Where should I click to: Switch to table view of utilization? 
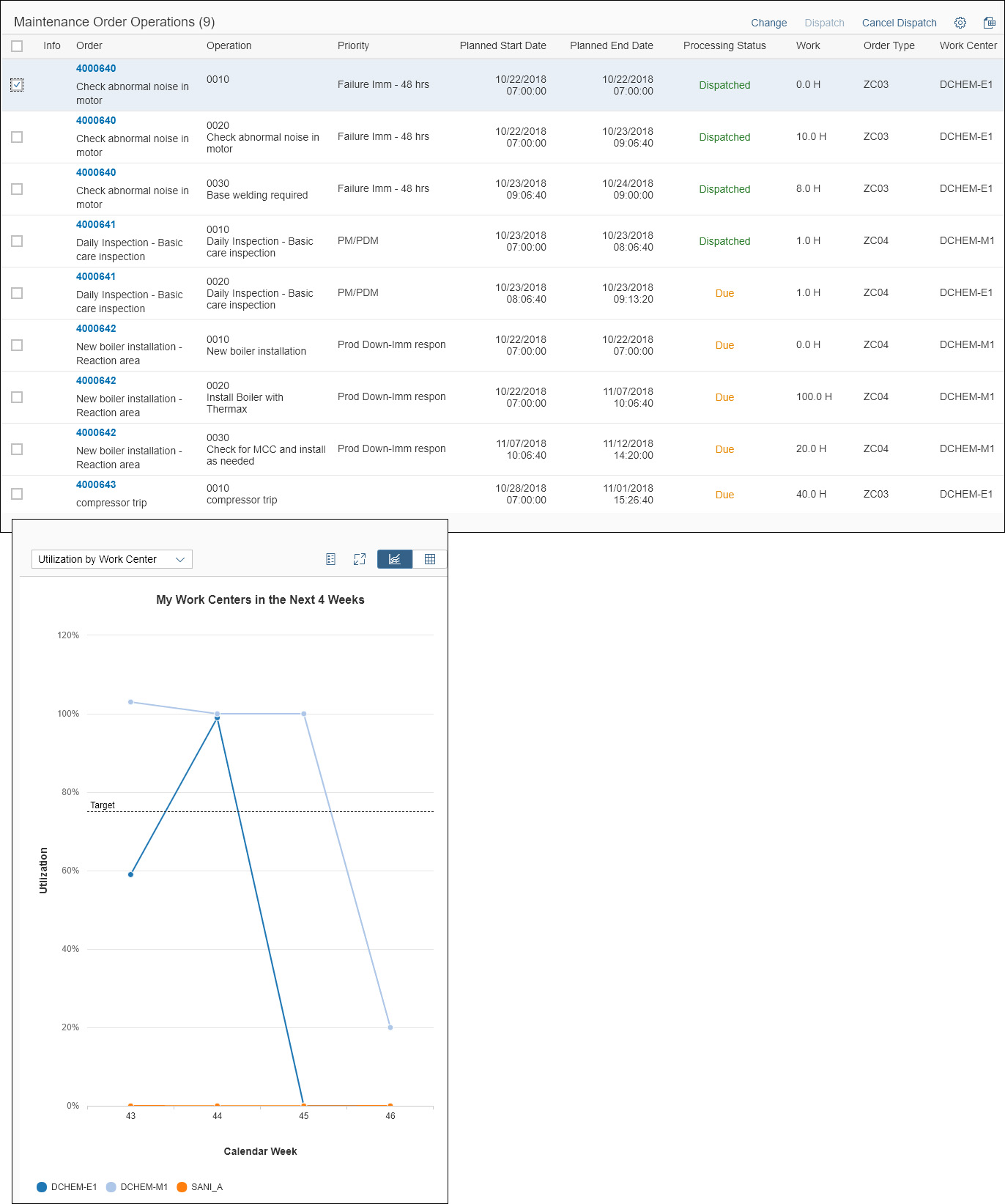(x=430, y=559)
